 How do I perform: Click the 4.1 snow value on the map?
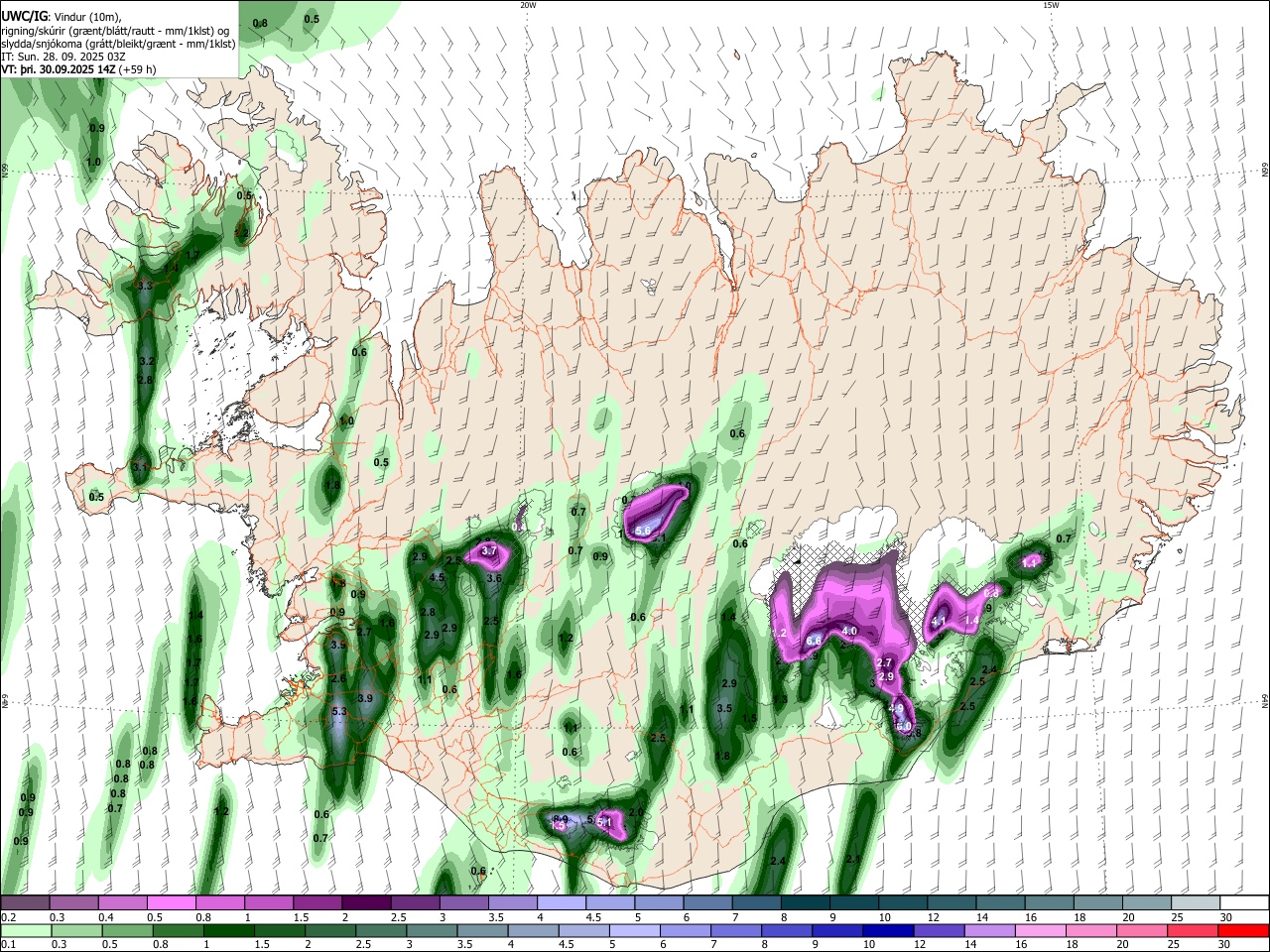939,622
